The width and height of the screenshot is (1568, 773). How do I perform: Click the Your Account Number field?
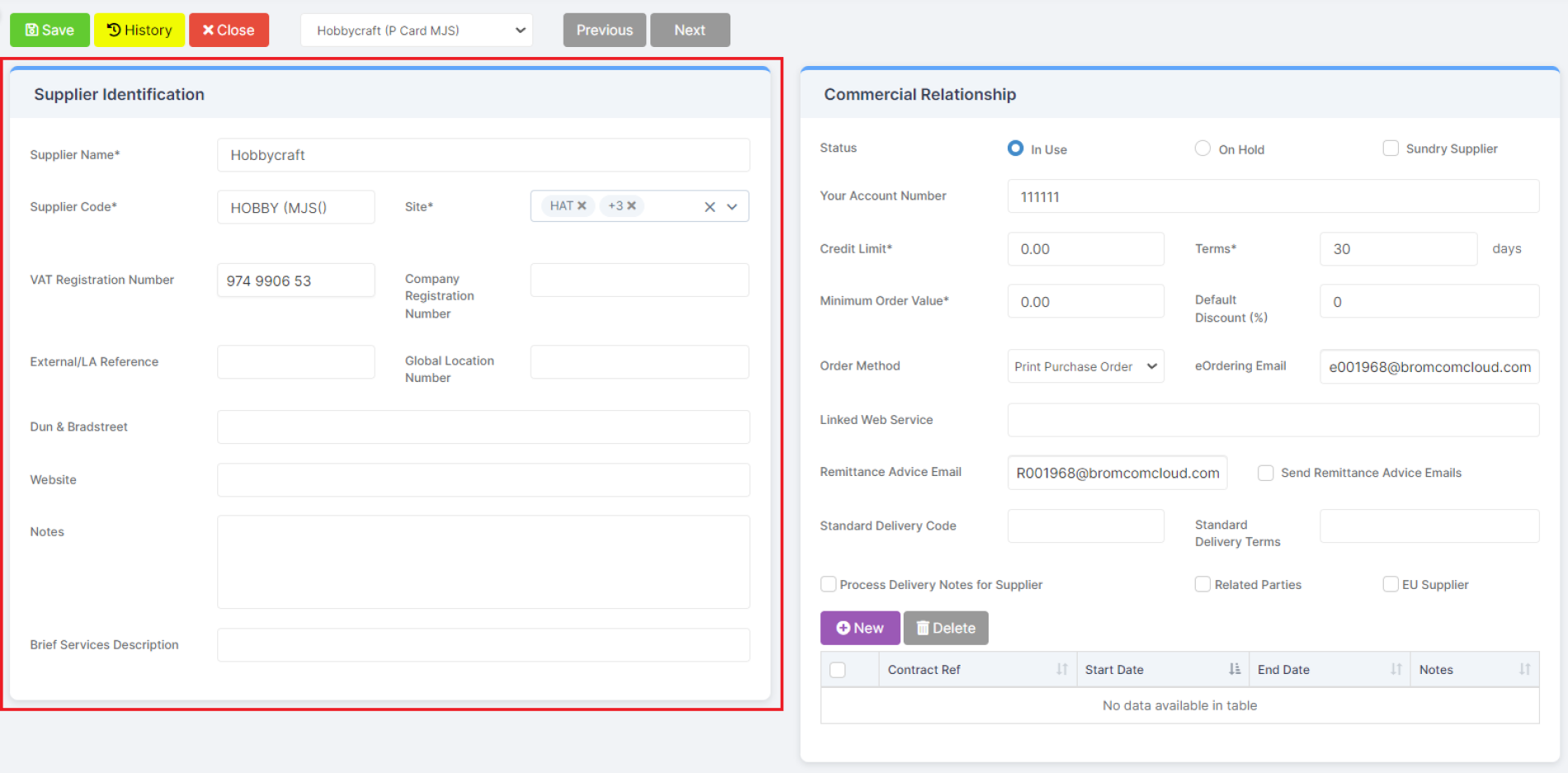pos(1273,196)
